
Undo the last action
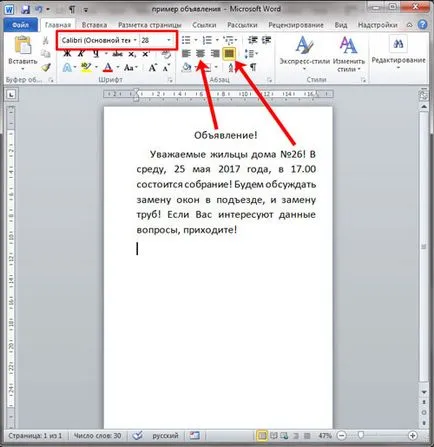pos(39,9)
